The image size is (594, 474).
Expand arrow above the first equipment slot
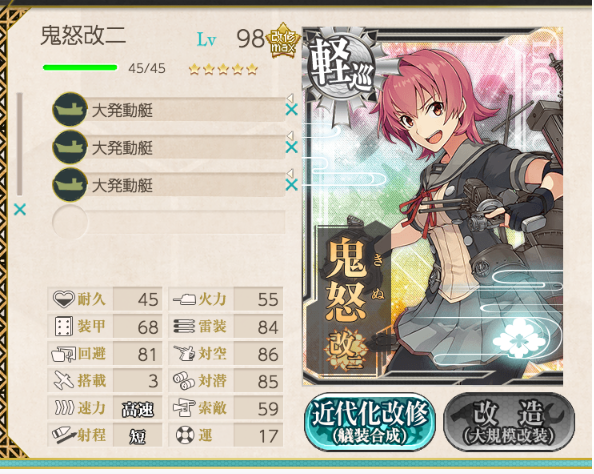tap(290, 98)
